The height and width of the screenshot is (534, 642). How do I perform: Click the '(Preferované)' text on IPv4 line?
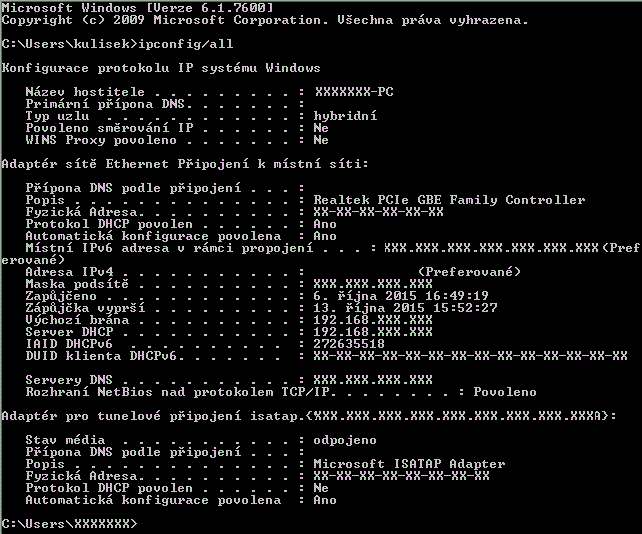tap(469, 272)
